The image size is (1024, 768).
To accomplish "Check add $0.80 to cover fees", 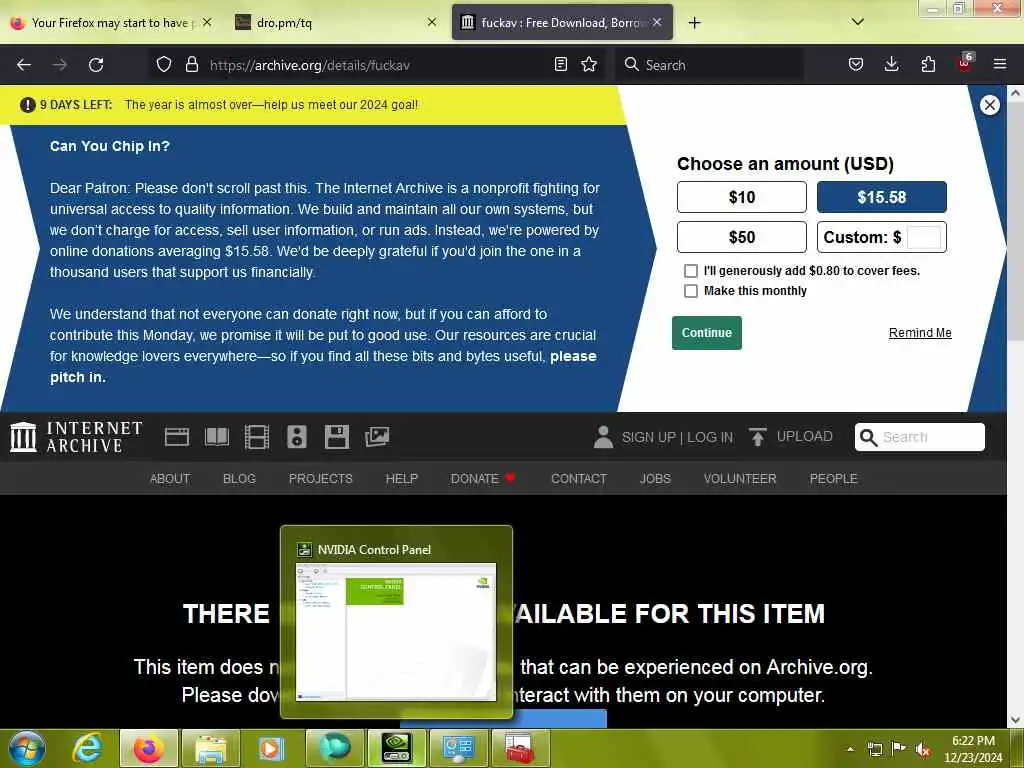I will 690,271.
